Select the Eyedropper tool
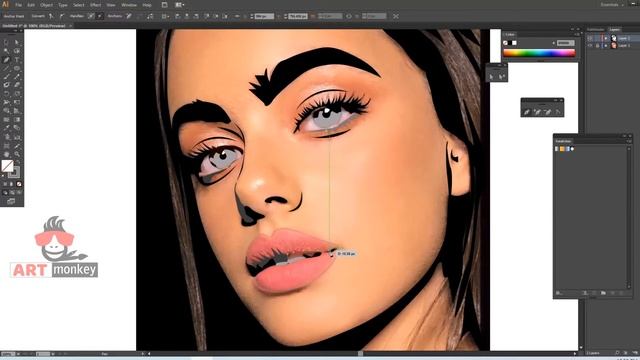Image resolution: width=640 pixels, height=360 pixels. tap(6, 128)
